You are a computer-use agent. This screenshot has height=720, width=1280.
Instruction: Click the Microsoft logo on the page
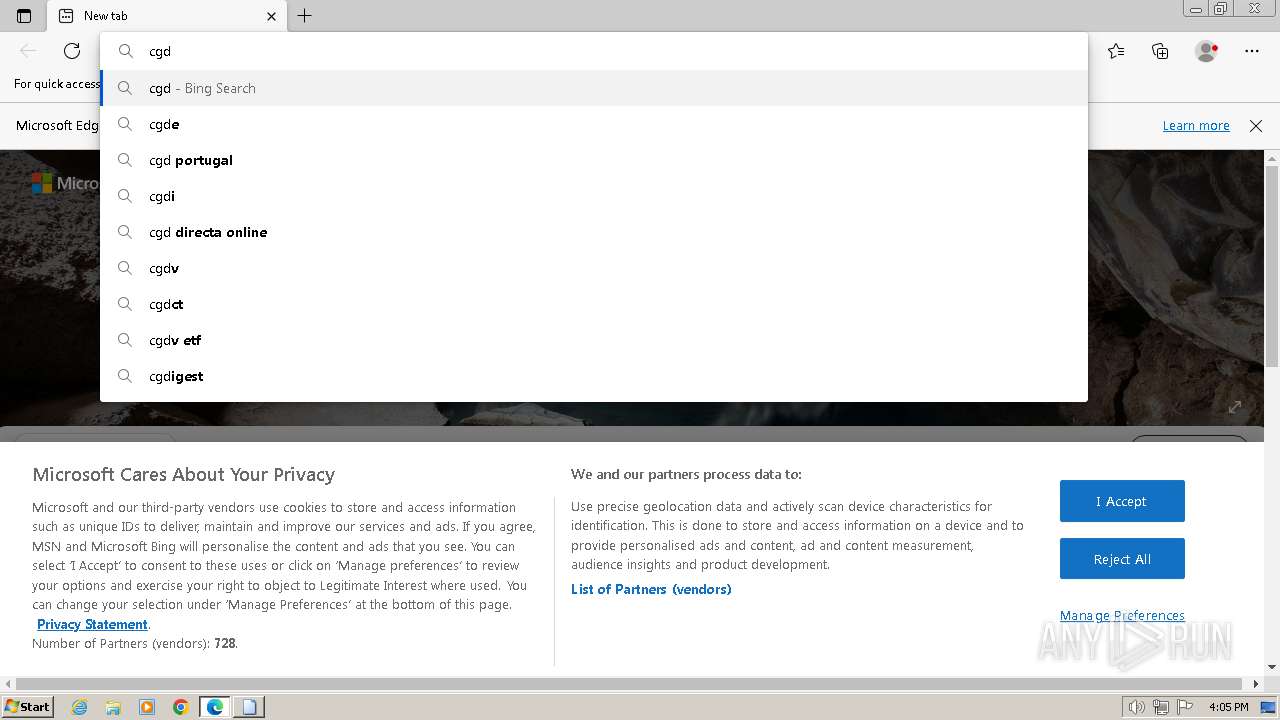(42, 183)
